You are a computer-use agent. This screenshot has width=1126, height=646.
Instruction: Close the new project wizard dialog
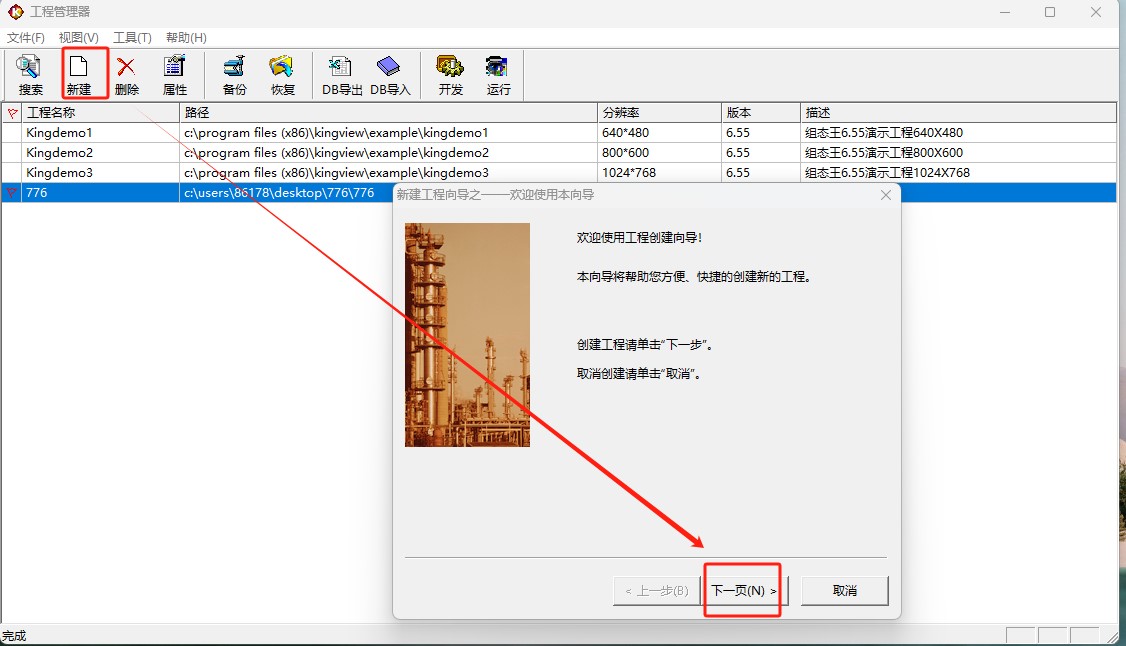pyautogui.click(x=885, y=195)
